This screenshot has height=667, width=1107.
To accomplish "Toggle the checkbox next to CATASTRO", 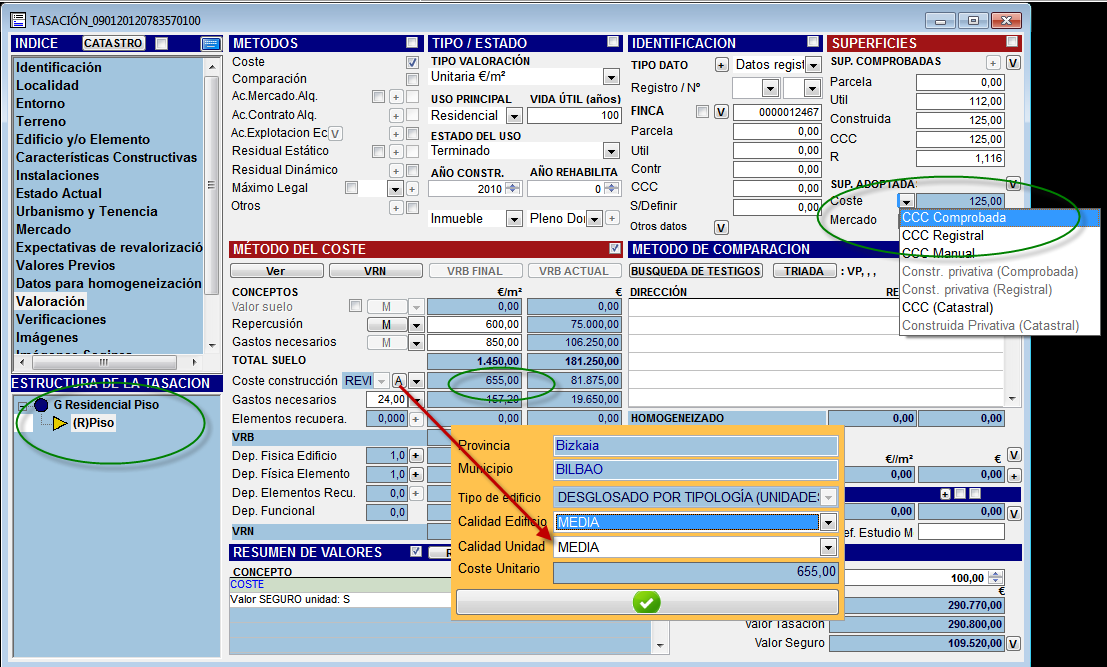I will 162,44.
